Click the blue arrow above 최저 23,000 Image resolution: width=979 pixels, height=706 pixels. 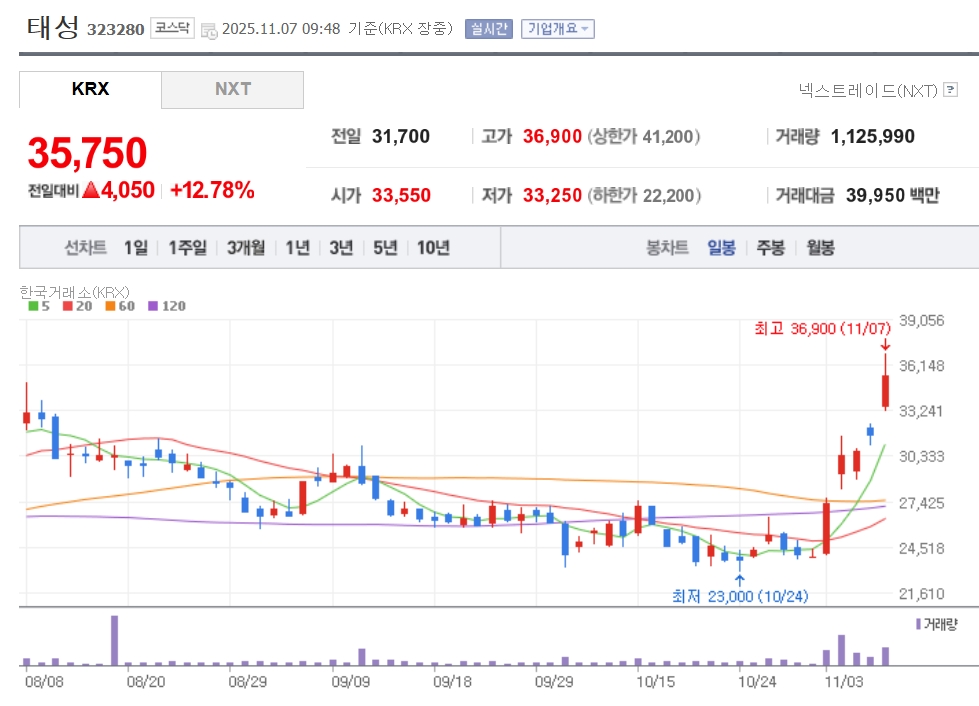739,579
